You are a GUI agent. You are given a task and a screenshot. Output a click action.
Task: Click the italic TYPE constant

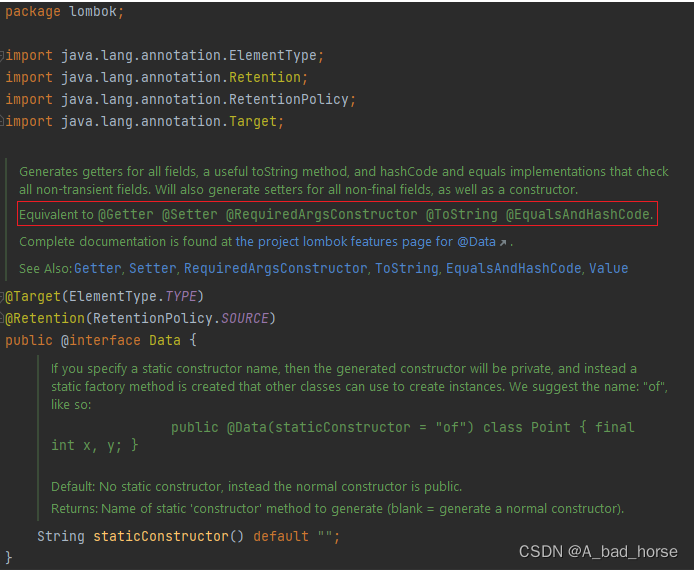181,296
